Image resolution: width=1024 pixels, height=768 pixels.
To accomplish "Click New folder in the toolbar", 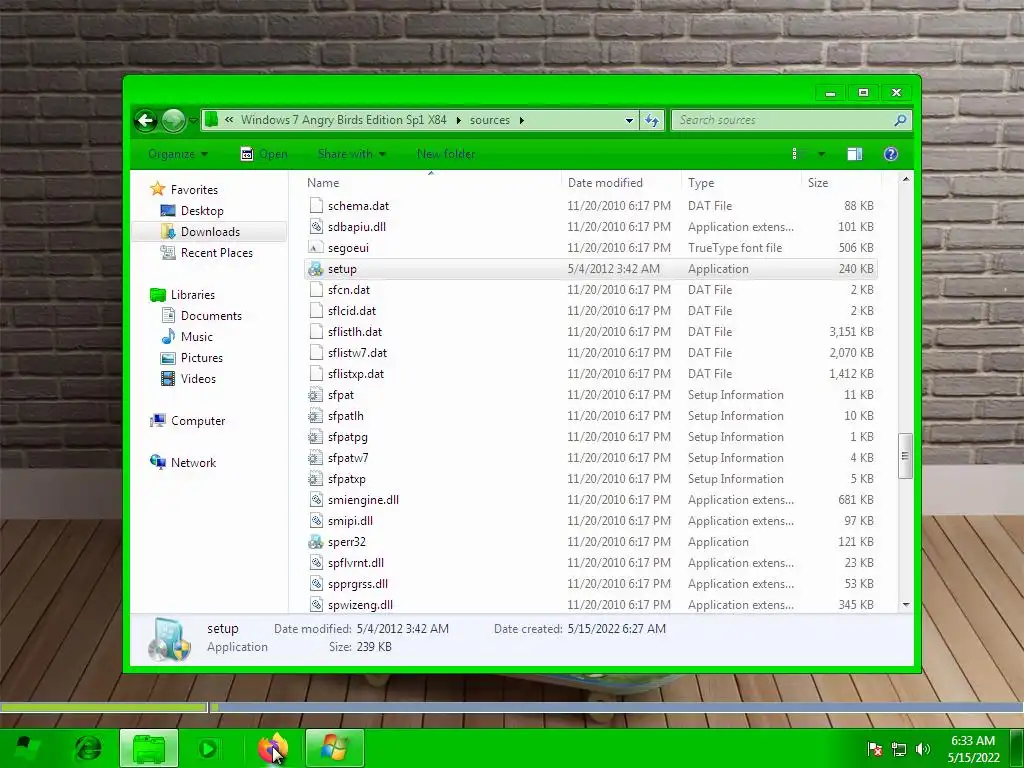I will click(x=446, y=154).
